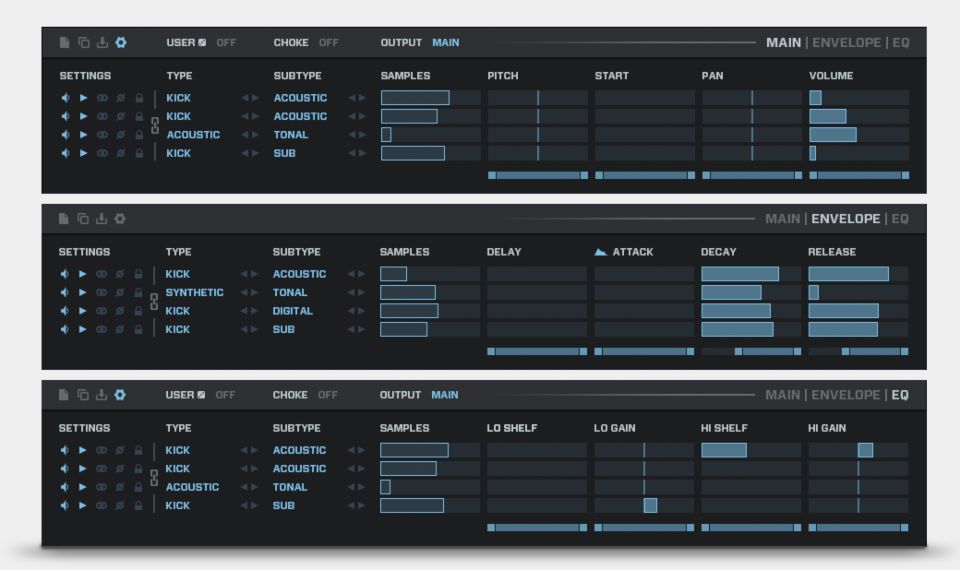
Task: Click the ATTACK column header
Action: coord(632,252)
